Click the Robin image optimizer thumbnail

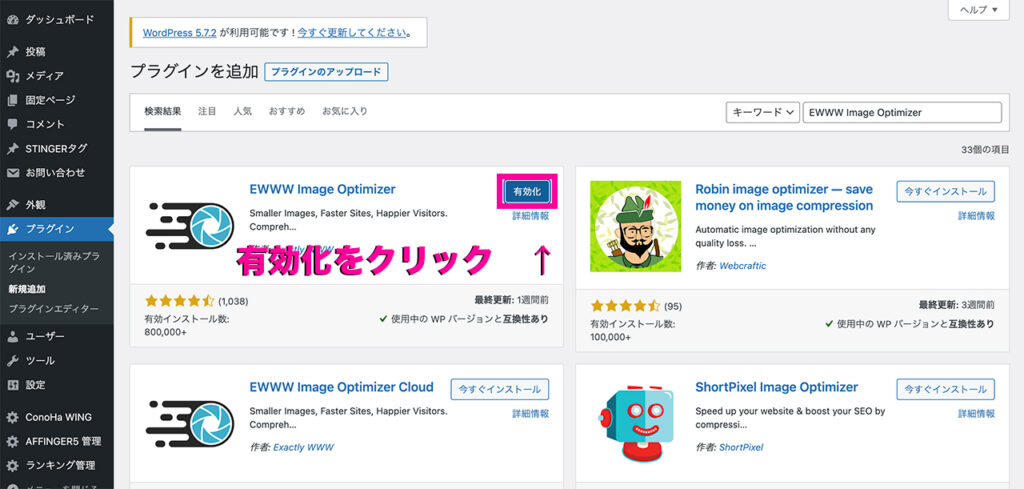click(x=635, y=226)
